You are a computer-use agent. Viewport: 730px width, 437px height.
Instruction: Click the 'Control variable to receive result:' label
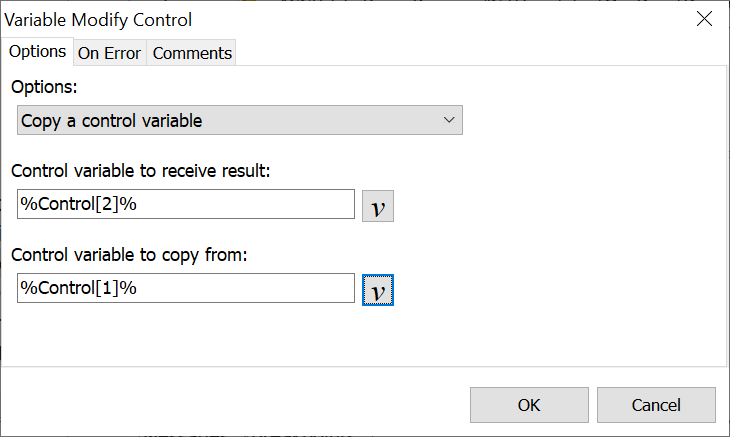point(141,171)
